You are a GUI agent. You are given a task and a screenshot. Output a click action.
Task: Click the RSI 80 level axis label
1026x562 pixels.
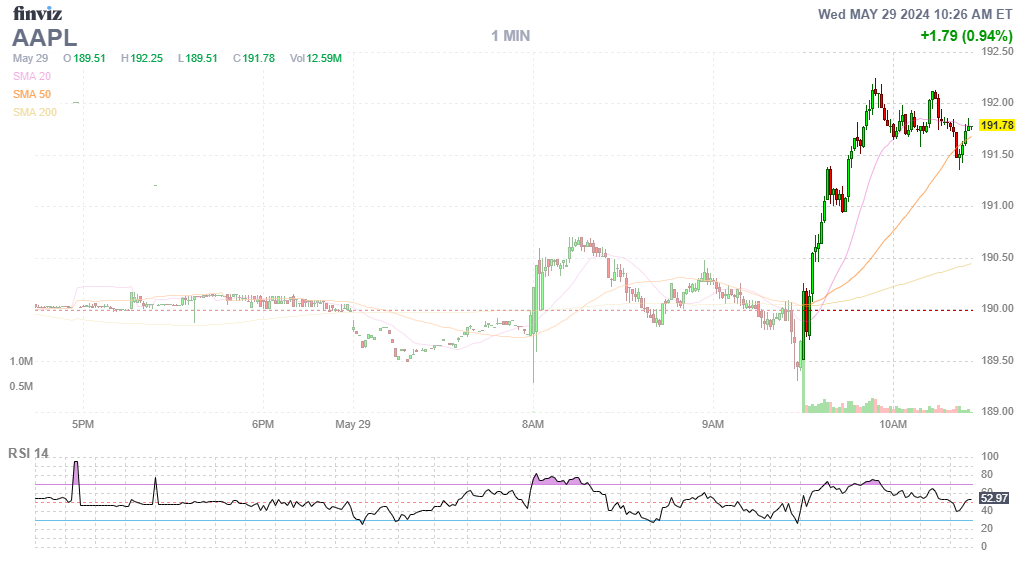click(x=987, y=474)
